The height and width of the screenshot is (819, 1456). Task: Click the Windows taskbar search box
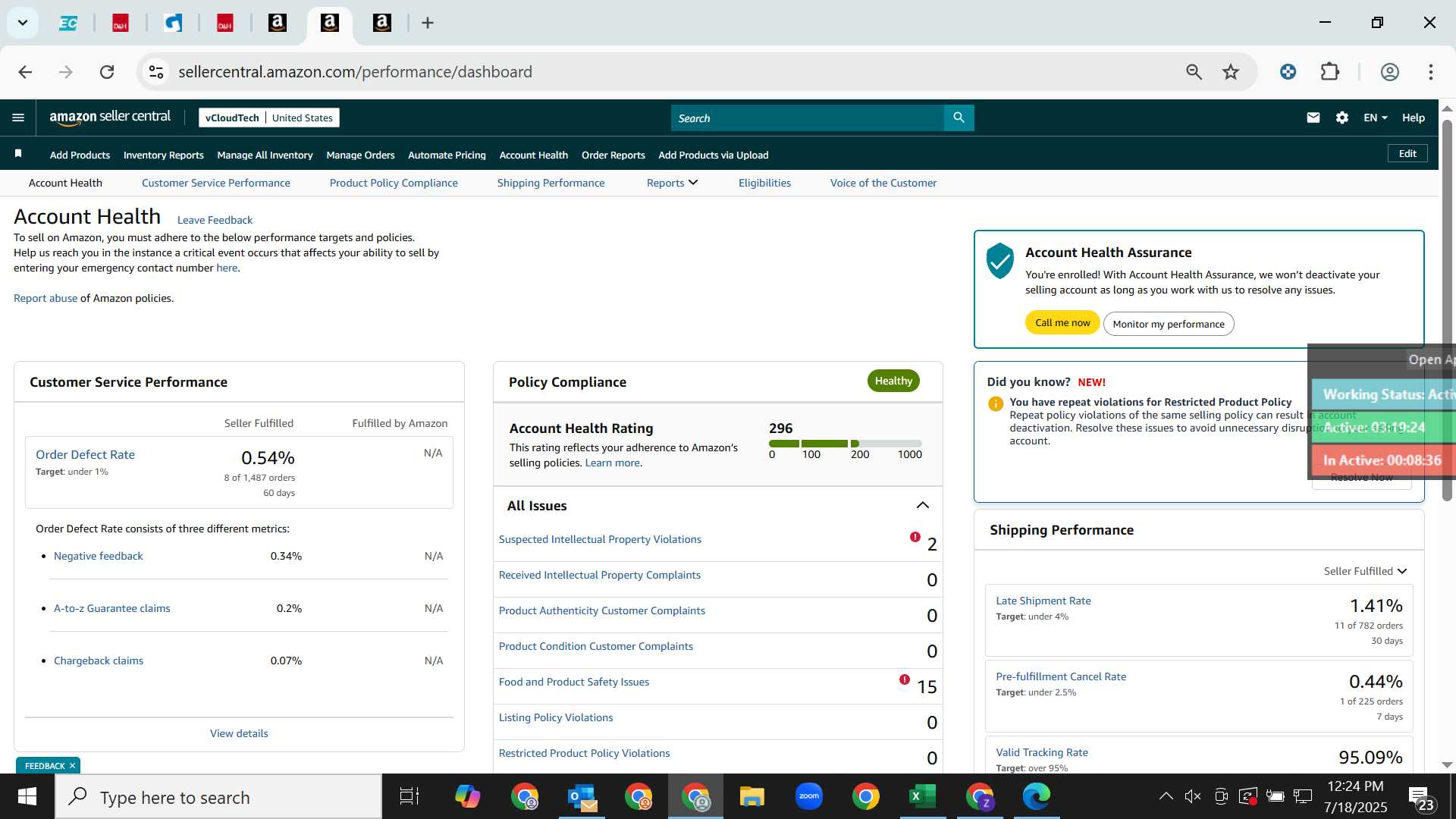[x=218, y=797]
